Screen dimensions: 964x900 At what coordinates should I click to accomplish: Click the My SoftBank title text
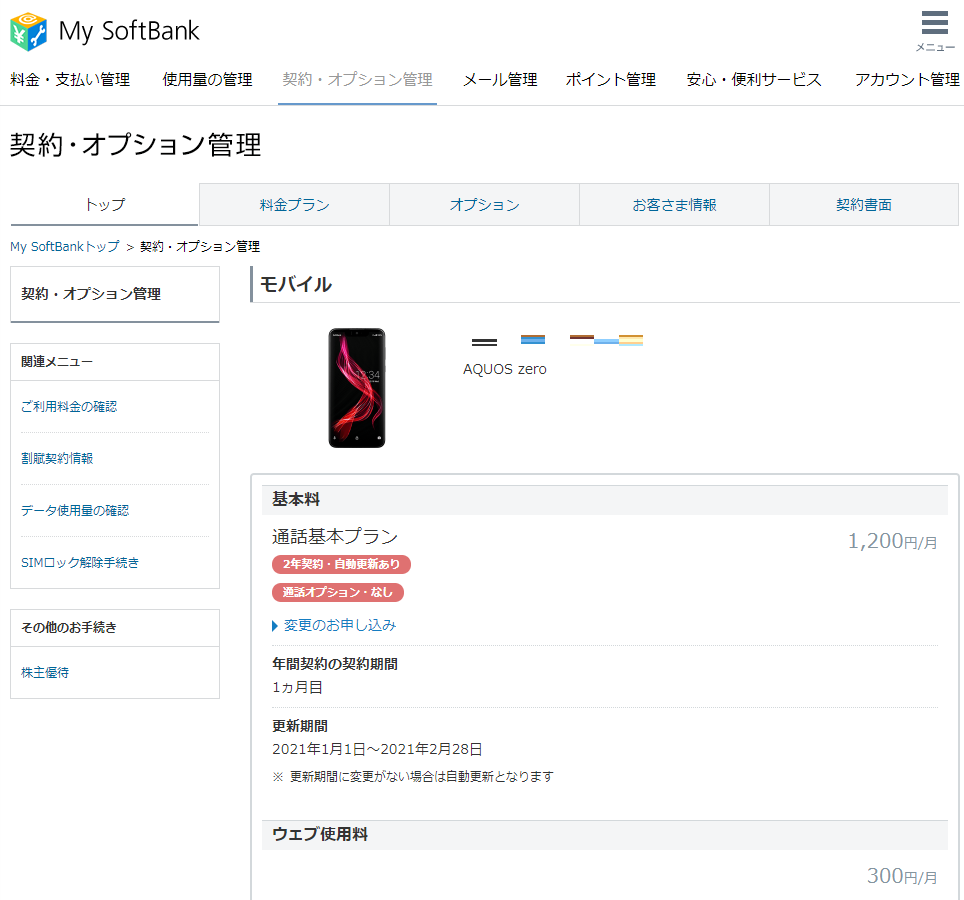point(129,31)
